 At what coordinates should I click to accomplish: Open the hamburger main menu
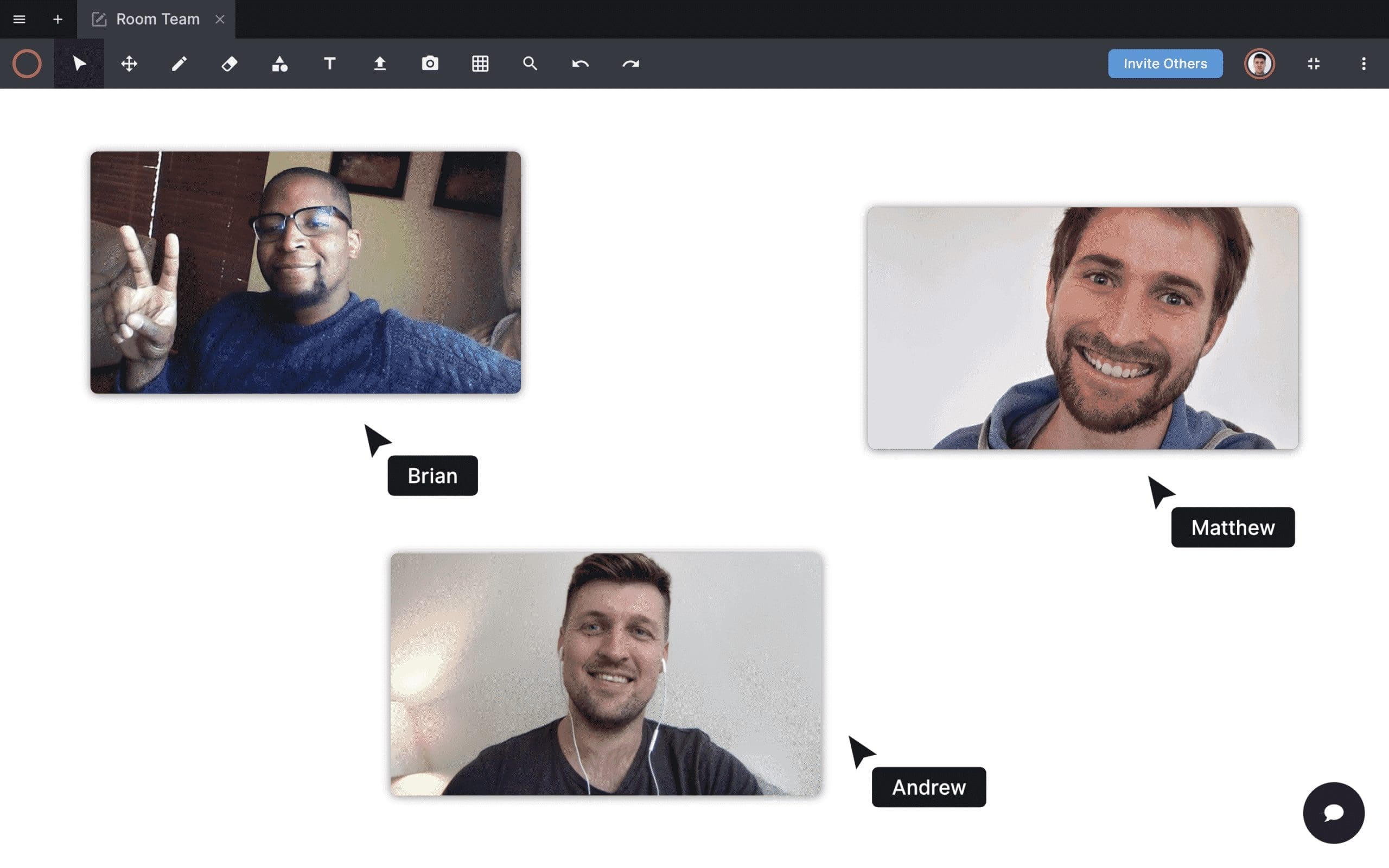(x=19, y=19)
